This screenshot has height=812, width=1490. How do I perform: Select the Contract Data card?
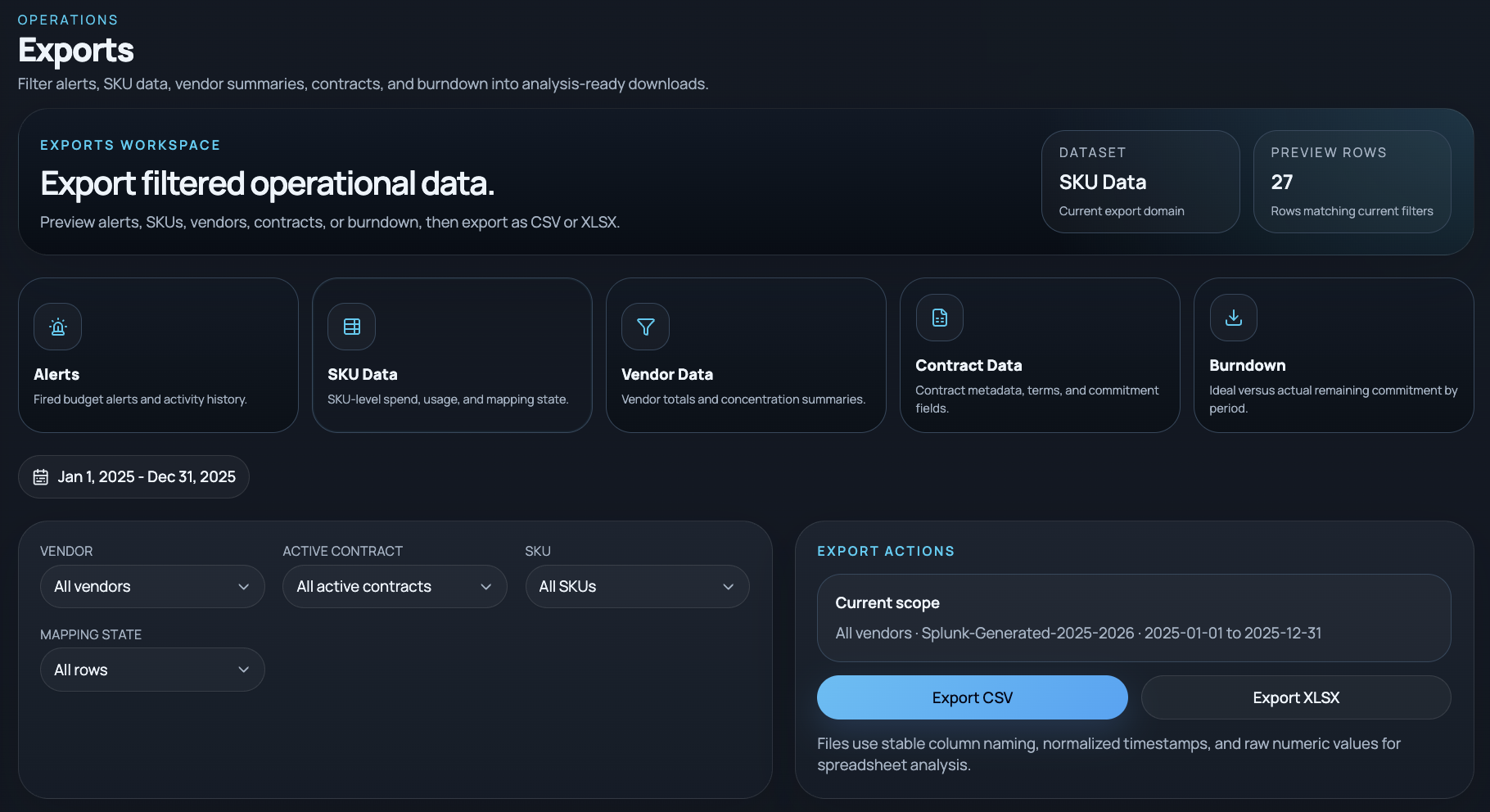[x=1040, y=355]
